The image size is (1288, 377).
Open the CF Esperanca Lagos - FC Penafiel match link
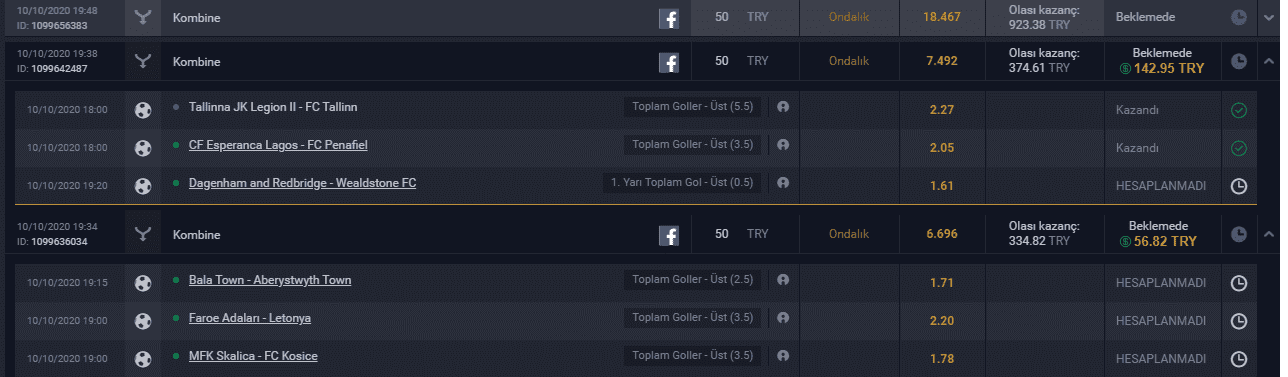click(x=278, y=145)
